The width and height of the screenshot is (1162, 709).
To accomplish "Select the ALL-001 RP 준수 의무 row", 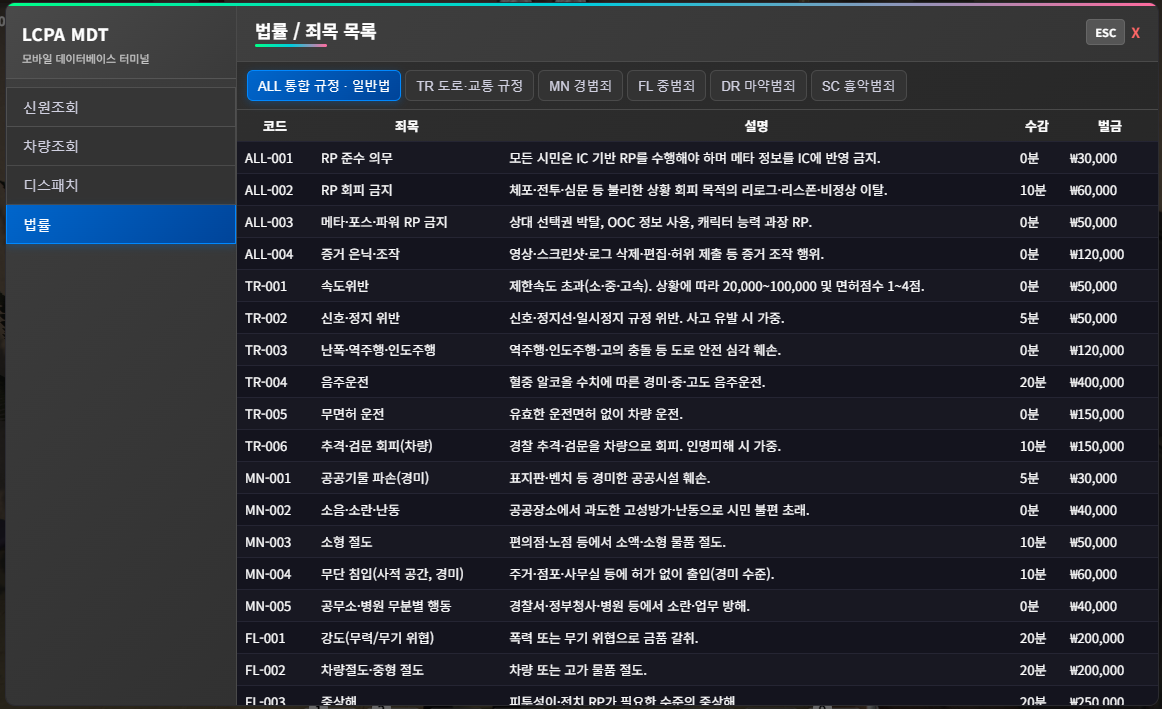I will pos(600,158).
